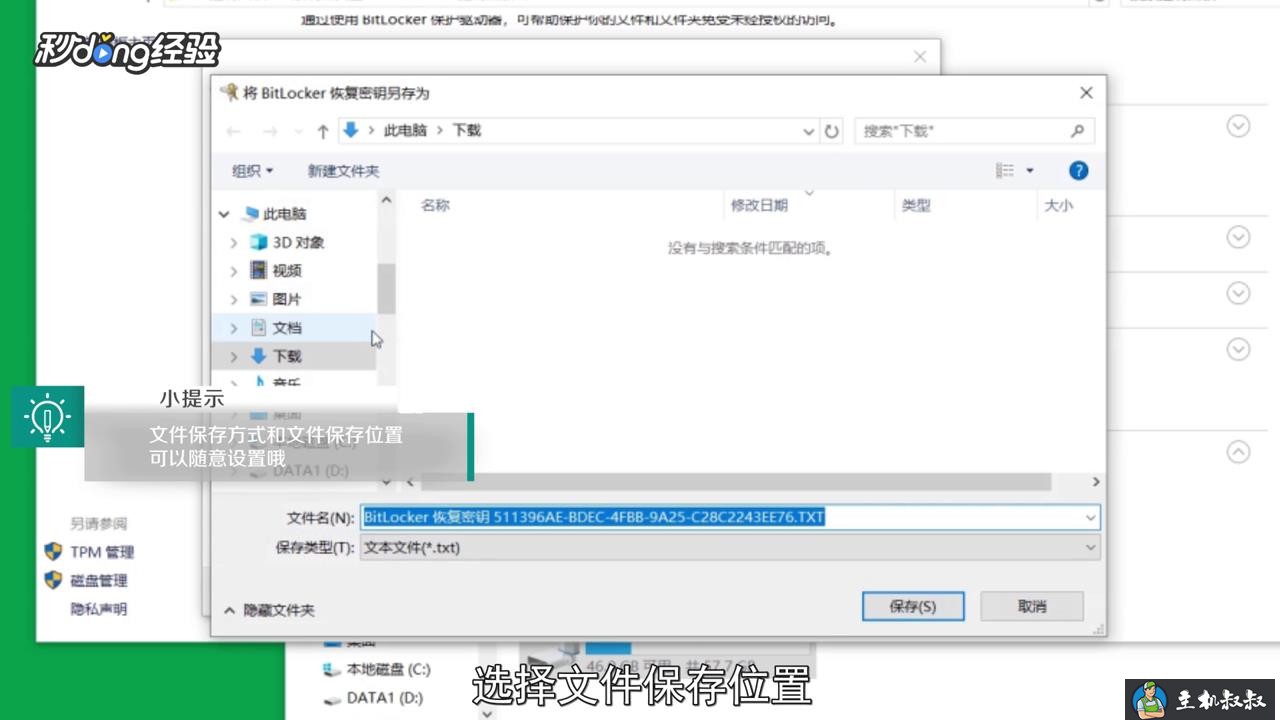Viewport: 1280px width, 720px height.
Task: Click the Type (类型) column header
Action: coord(916,205)
